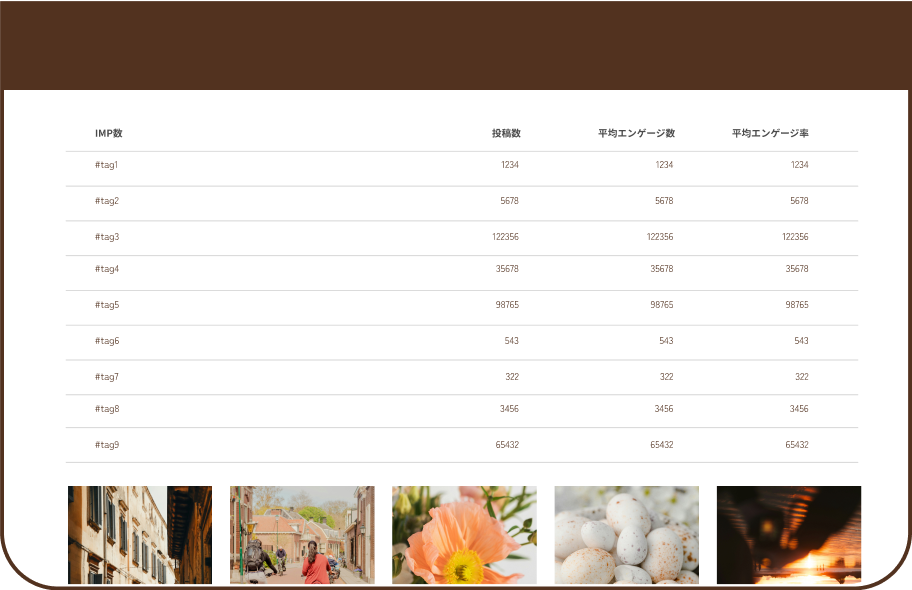Click #tag2's 平均エンゲージ率 value 5678

799,201
